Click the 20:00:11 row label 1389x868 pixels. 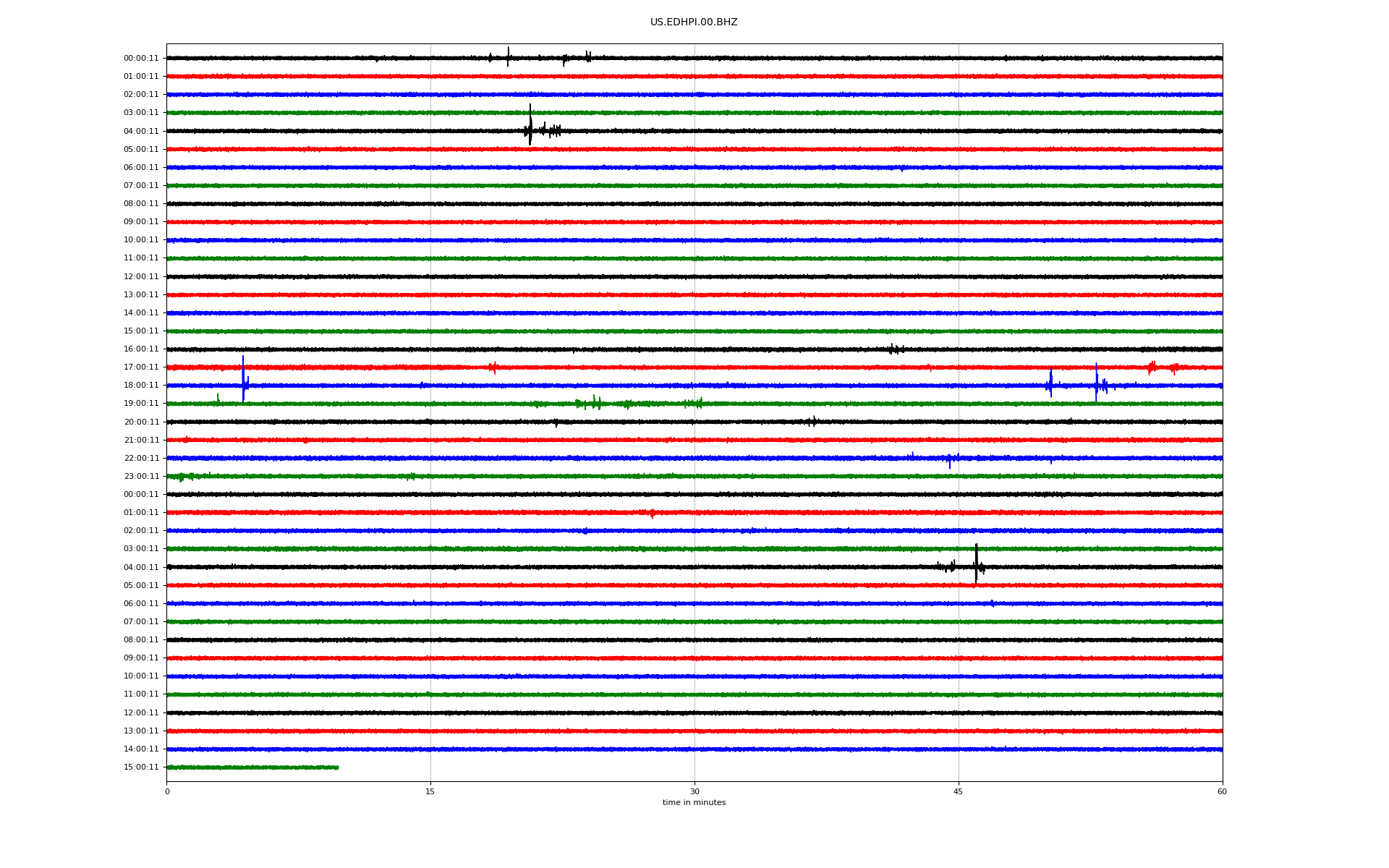[141, 422]
